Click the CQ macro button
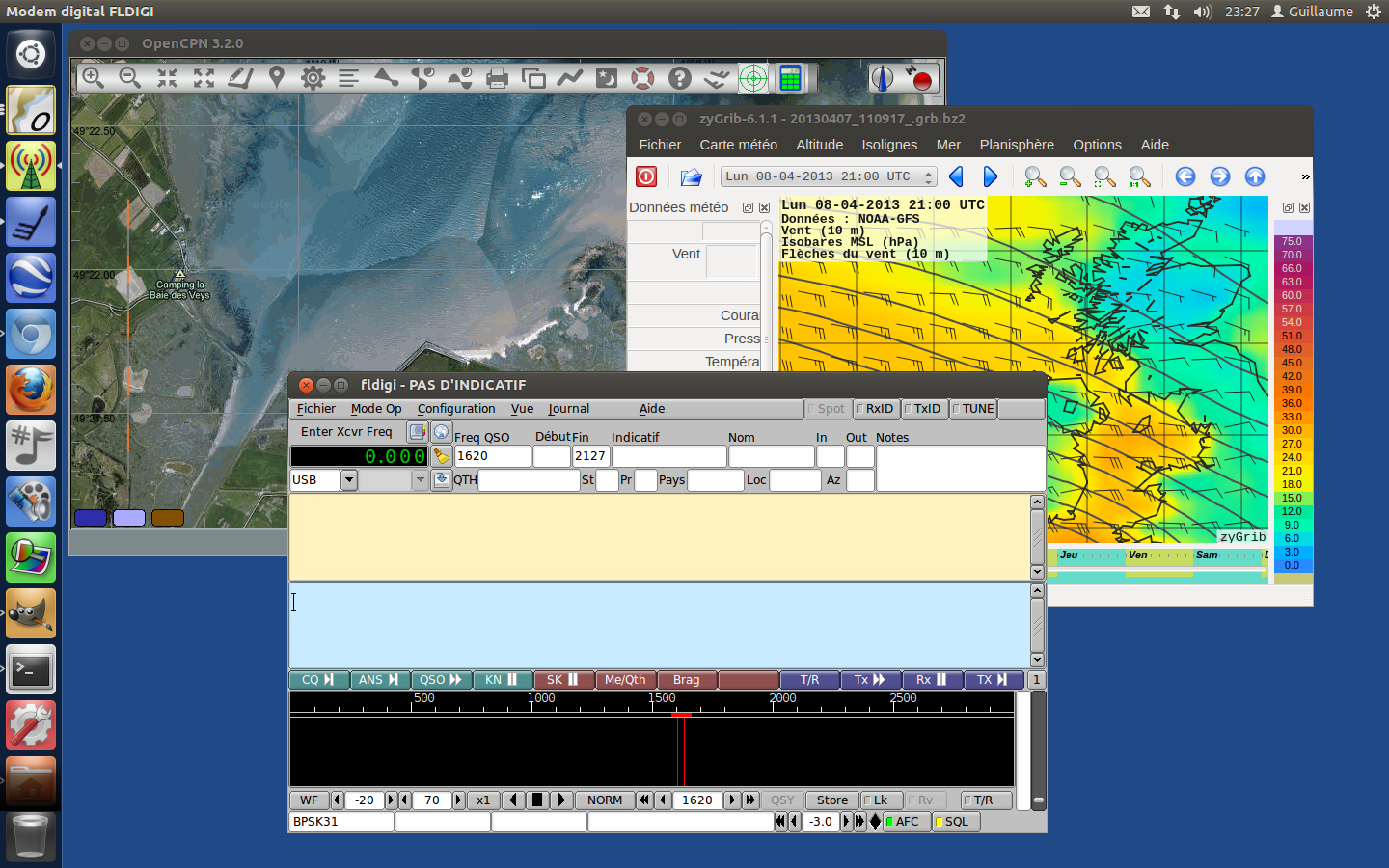 click(318, 680)
